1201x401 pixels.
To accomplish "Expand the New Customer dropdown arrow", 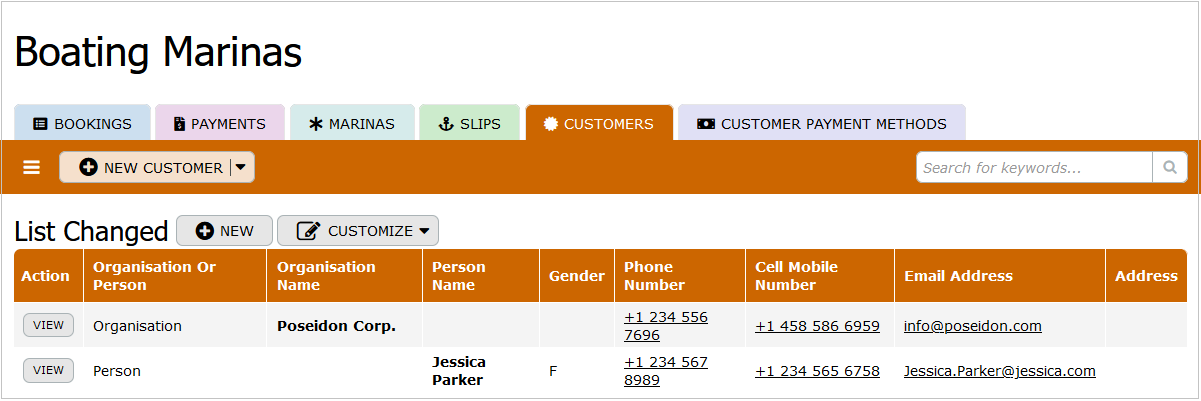I will [x=241, y=168].
